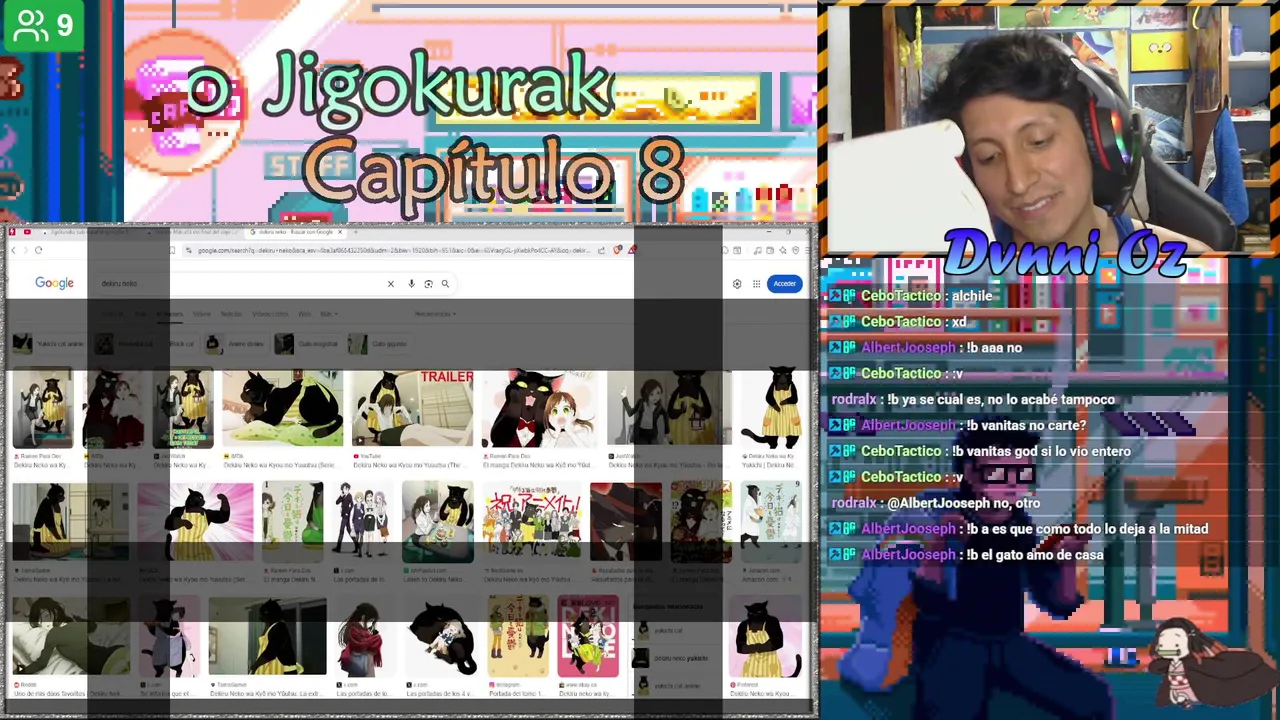This screenshot has height=720, width=1280.
Task: Open the ebay.ca pink cover image result
Action: click(588, 636)
